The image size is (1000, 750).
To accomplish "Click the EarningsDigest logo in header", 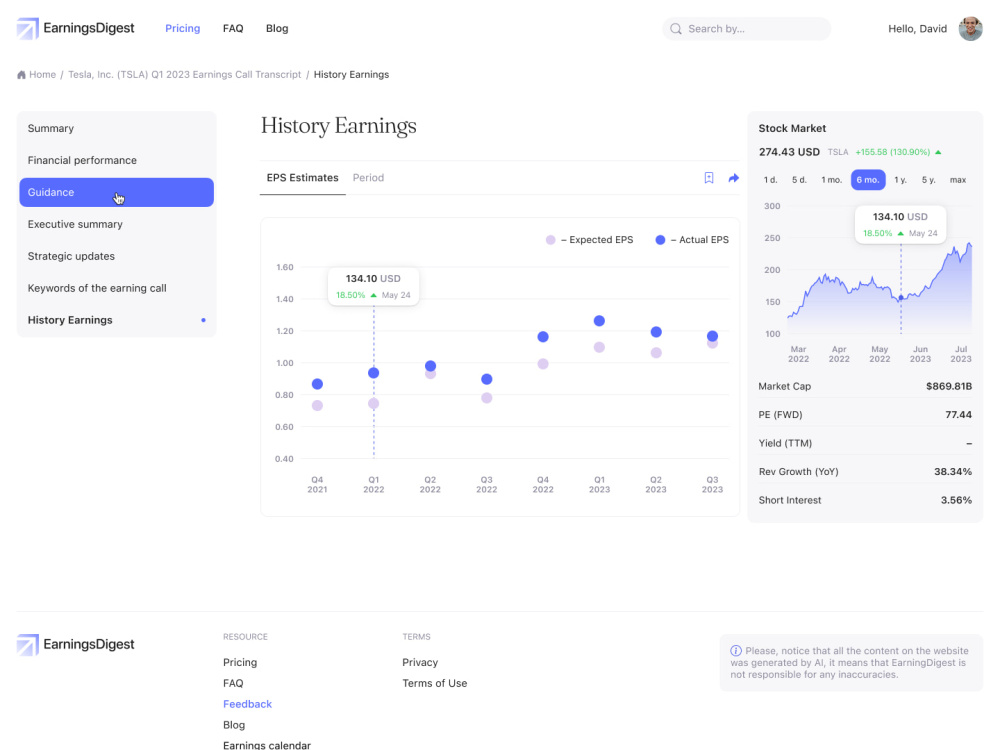I will (75, 28).
